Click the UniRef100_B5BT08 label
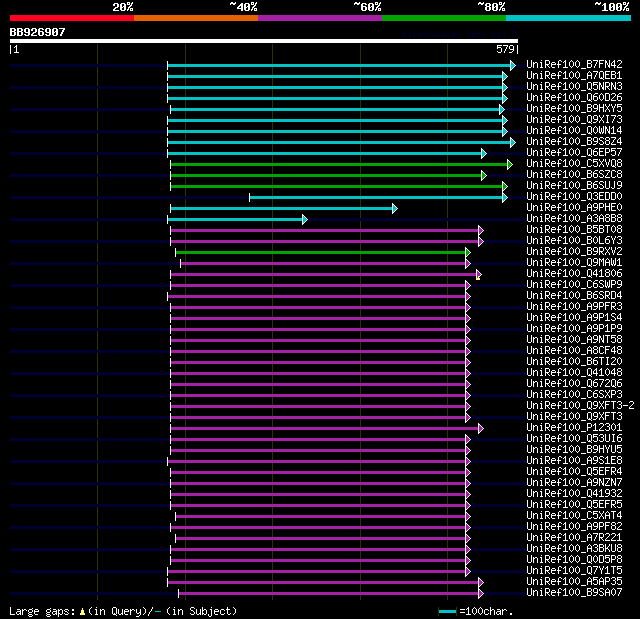The width and height of the screenshot is (640, 619). click(574, 230)
